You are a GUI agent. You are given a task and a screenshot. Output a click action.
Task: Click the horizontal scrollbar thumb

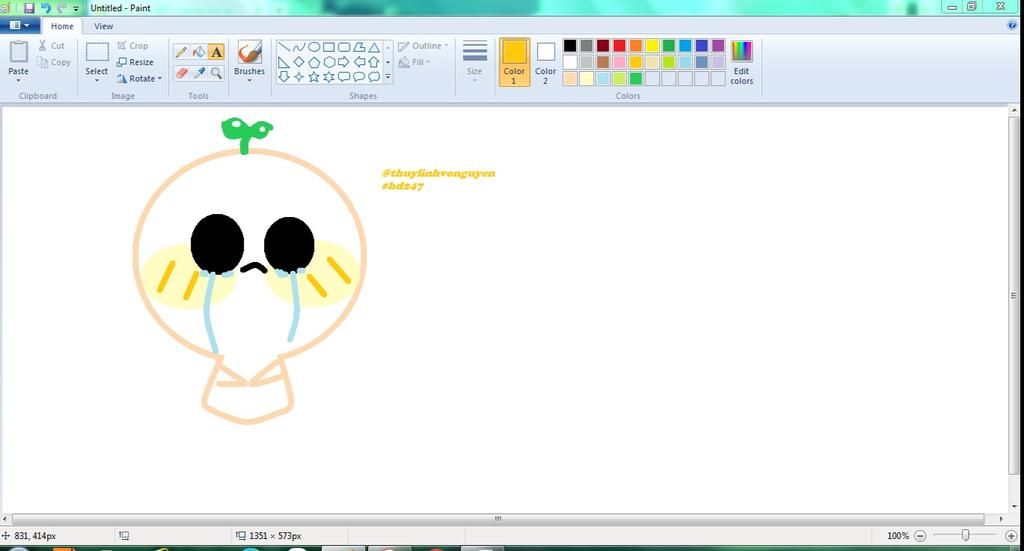[498, 518]
